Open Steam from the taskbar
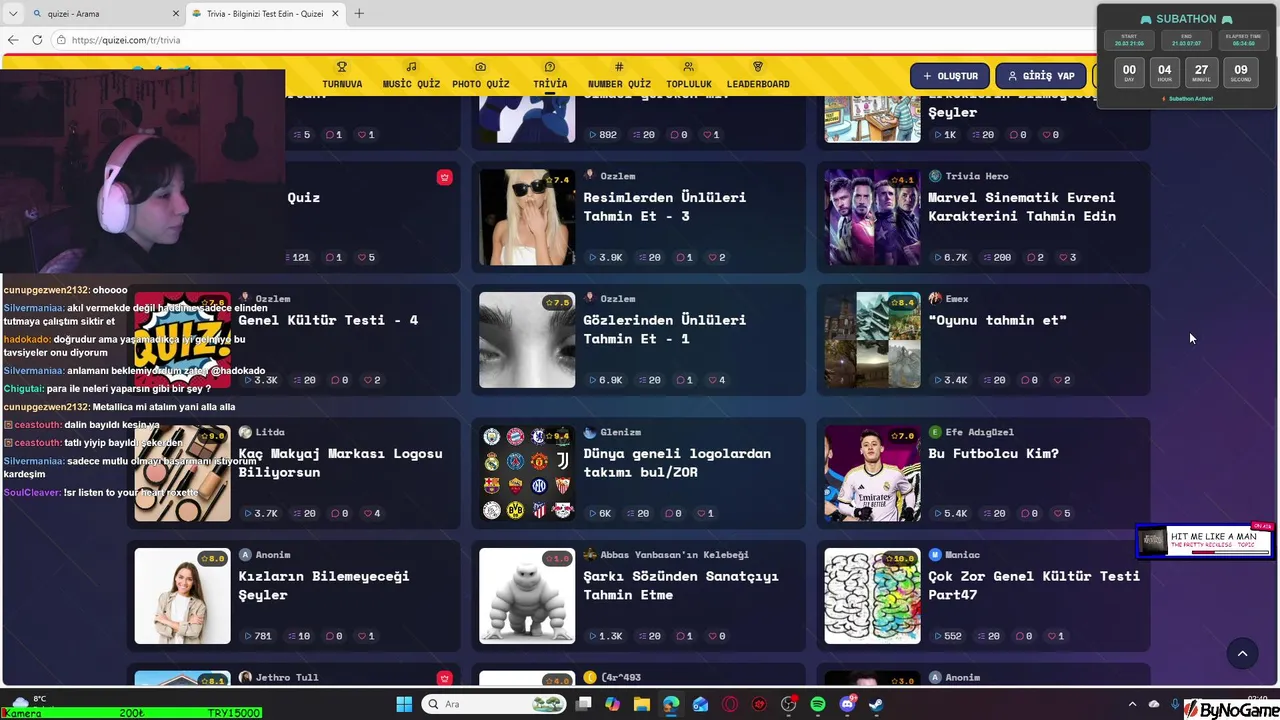Viewport: 1280px width, 720px height. (877, 704)
